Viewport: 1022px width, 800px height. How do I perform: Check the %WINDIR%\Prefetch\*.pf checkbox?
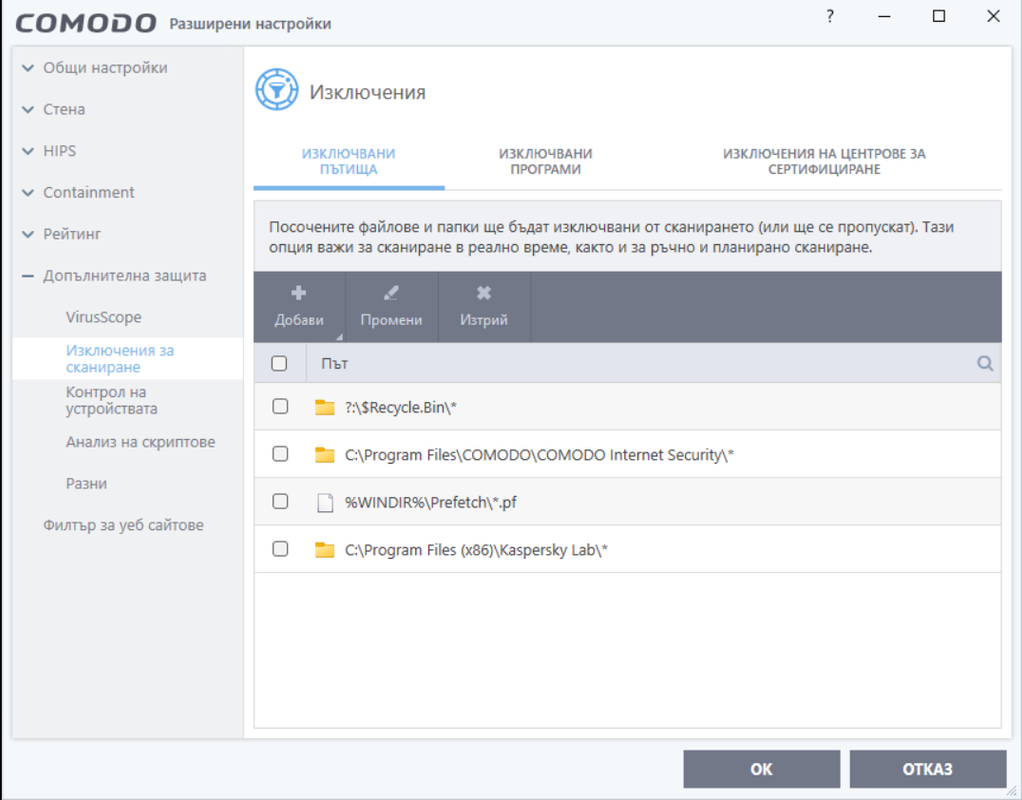(280, 501)
